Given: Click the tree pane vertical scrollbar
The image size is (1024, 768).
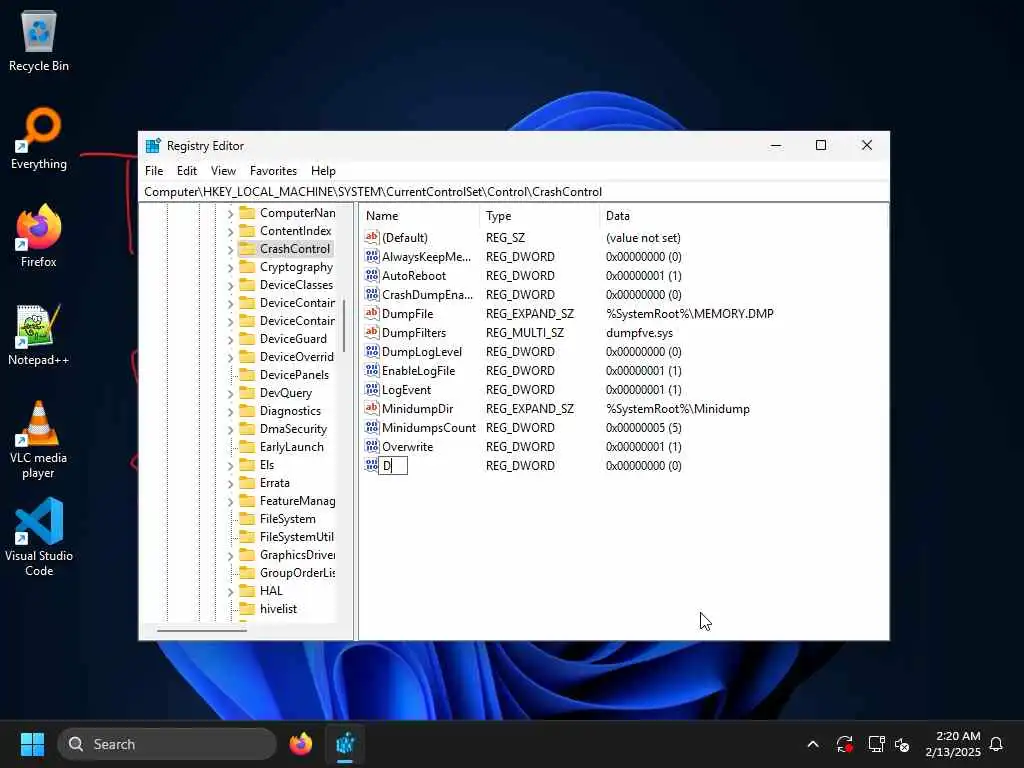Looking at the screenshot, I should pos(344,327).
